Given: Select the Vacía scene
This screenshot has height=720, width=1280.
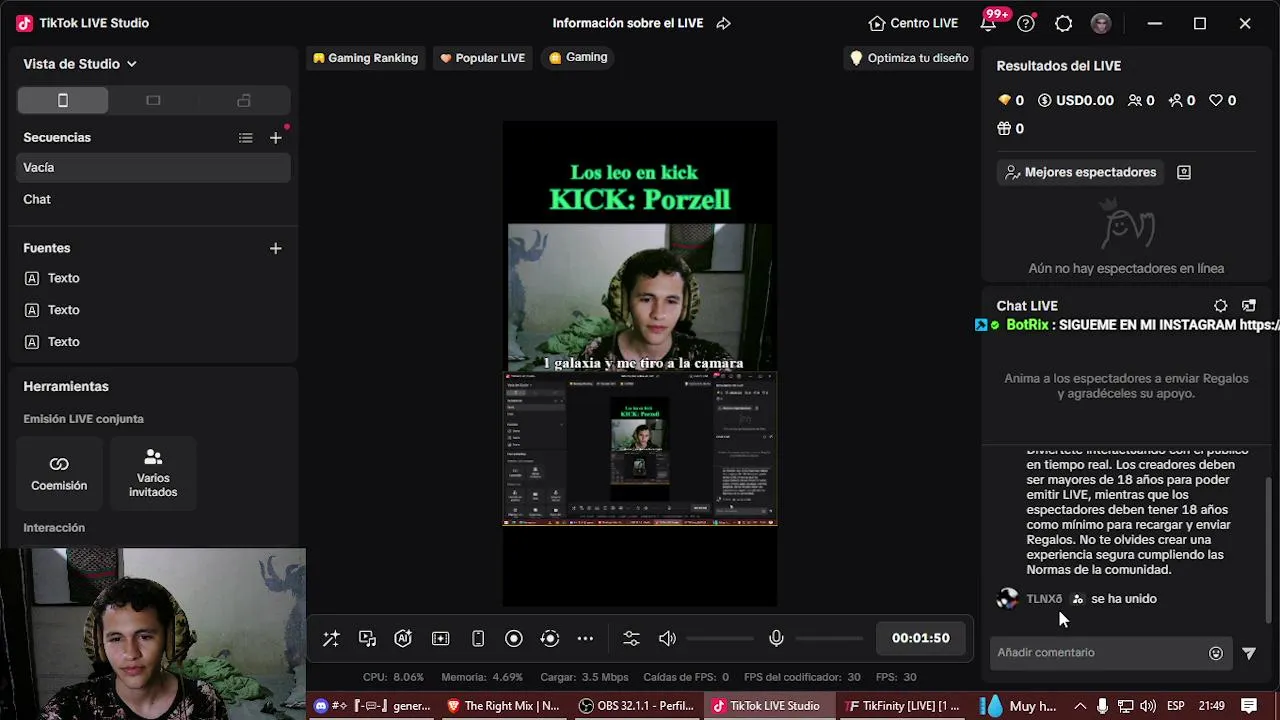Looking at the screenshot, I should (x=154, y=167).
